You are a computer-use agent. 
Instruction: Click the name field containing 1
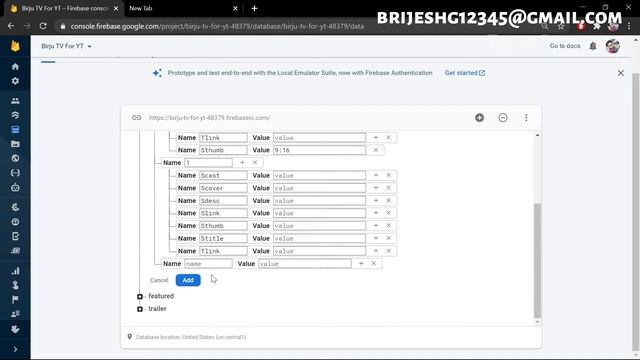(x=208, y=162)
